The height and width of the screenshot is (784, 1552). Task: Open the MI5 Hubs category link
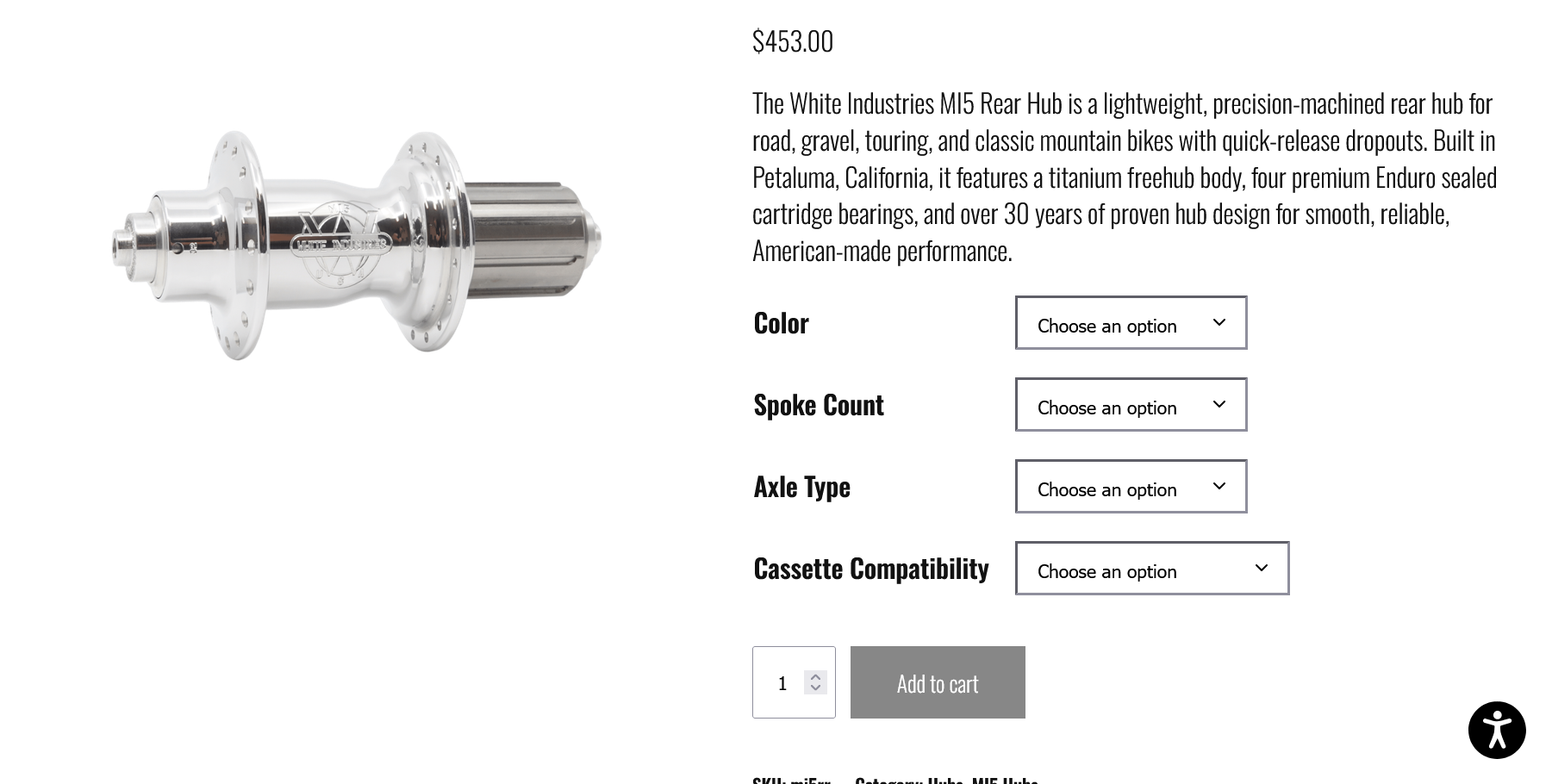pos(1005,780)
